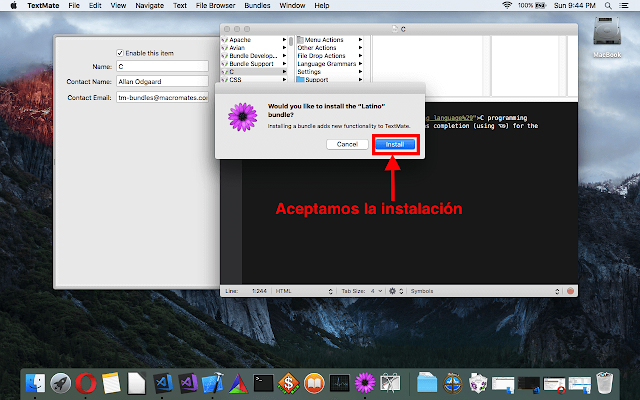Open the Symbols dropdown

pos(484,291)
